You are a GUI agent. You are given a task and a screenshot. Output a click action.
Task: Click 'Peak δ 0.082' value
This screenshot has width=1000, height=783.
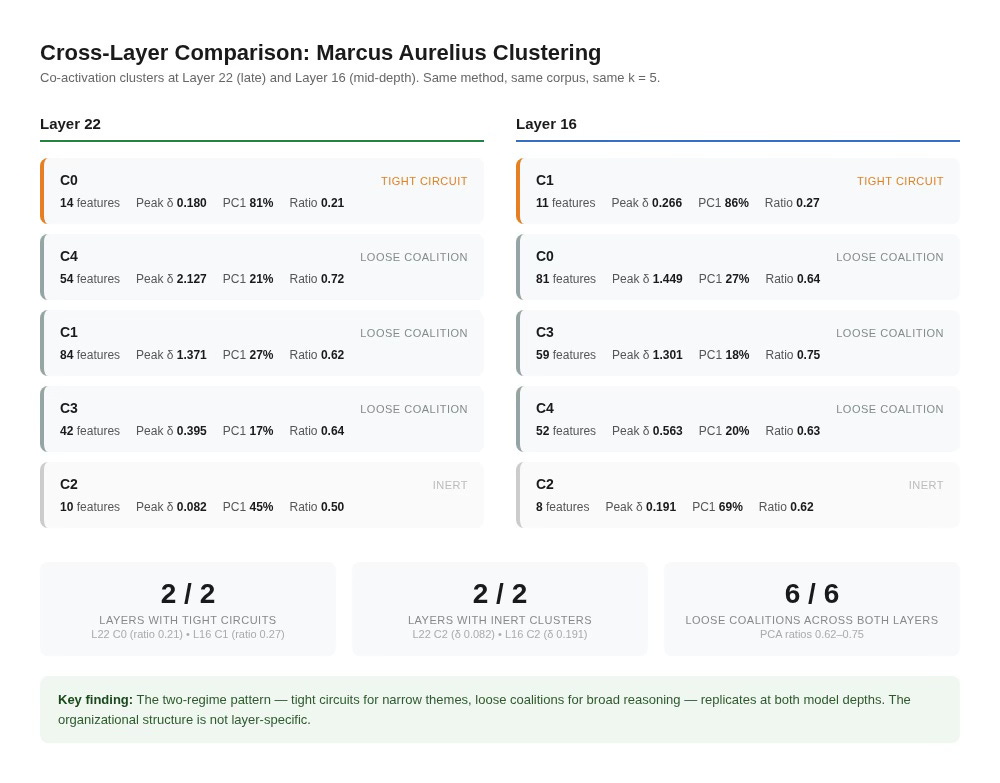(x=171, y=506)
